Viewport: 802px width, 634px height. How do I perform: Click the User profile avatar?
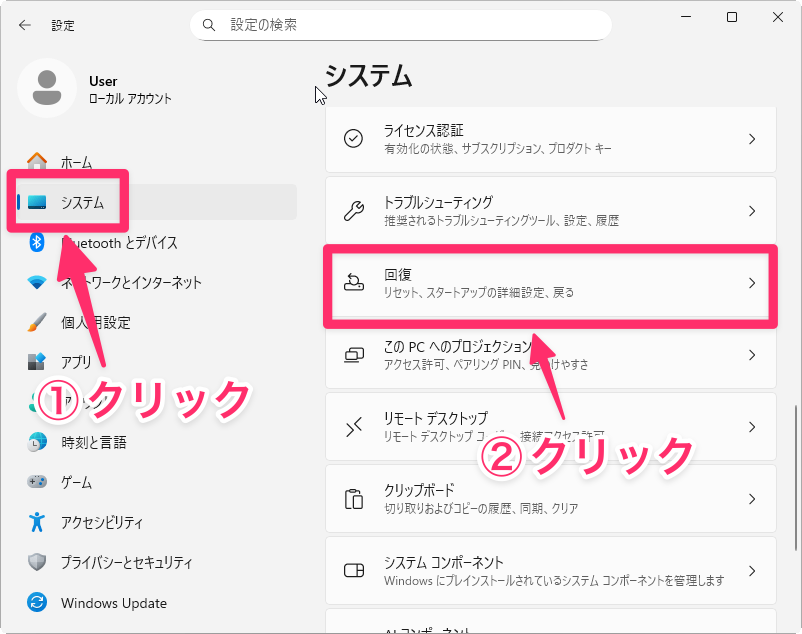(46, 88)
